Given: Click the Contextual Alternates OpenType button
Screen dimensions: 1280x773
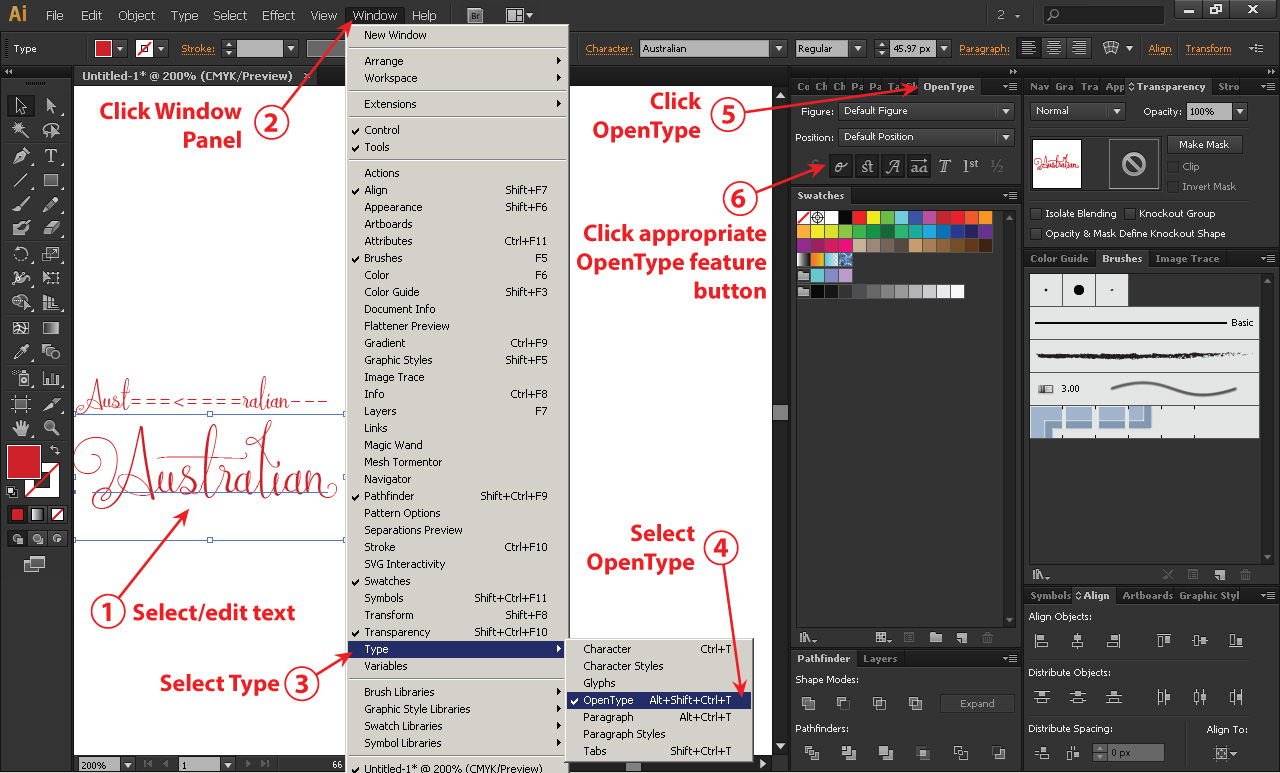Looking at the screenshot, I should pyautogui.click(x=841, y=167).
